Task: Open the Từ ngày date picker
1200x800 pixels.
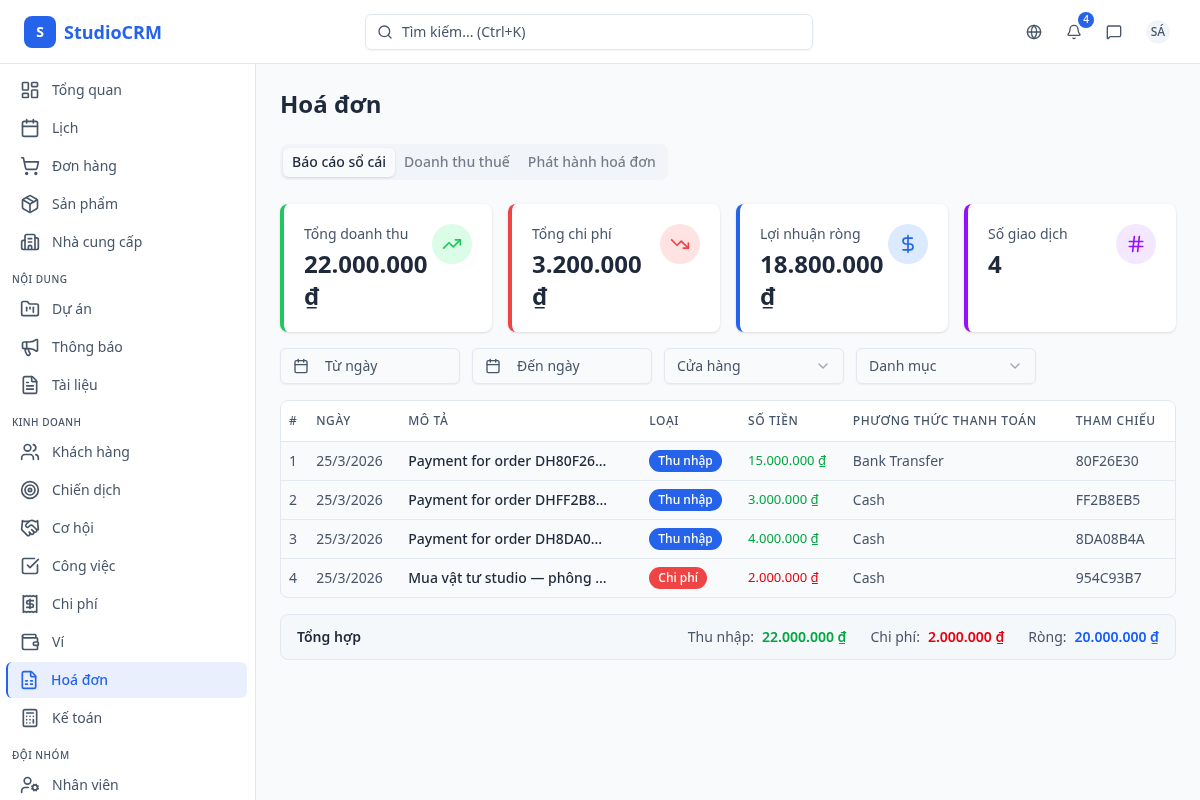Action: [x=370, y=366]
